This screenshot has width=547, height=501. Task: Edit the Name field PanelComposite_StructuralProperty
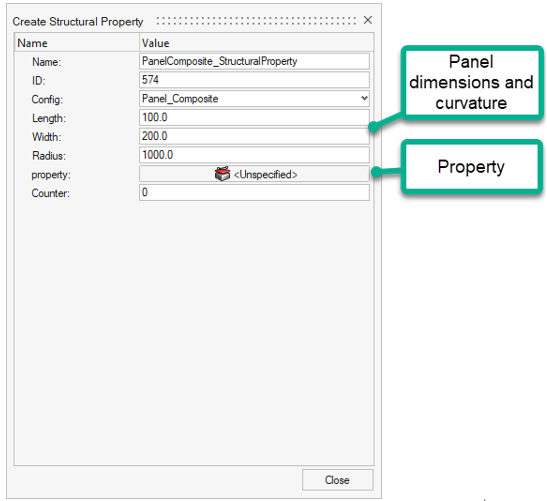coord(254,61)
